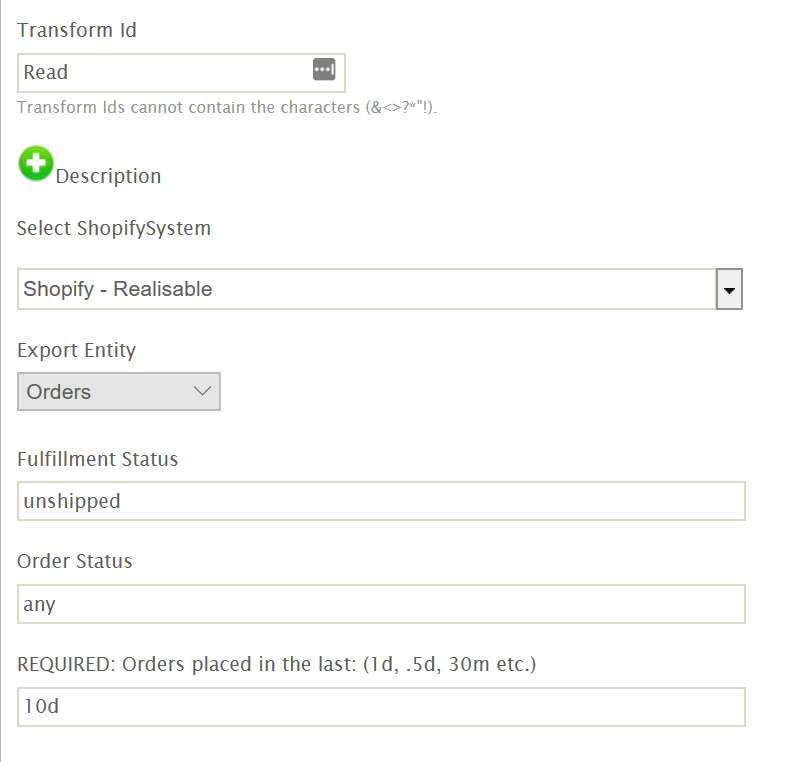The width and height of the screenshot is (808, 762).
Task: Click the Select ShopifySystem label
Action: point(114,228)
